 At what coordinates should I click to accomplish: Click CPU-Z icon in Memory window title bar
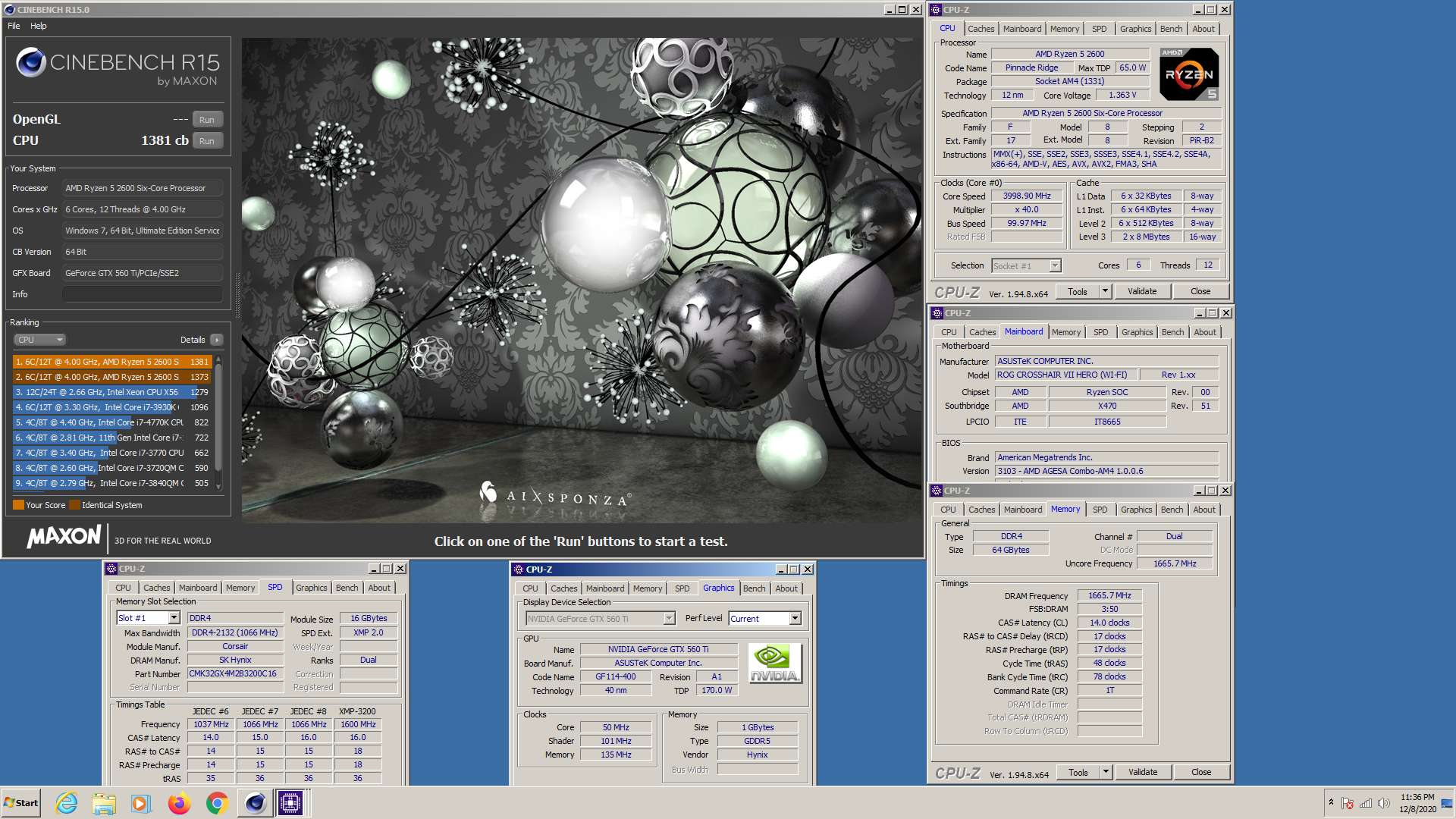point(937,491)
